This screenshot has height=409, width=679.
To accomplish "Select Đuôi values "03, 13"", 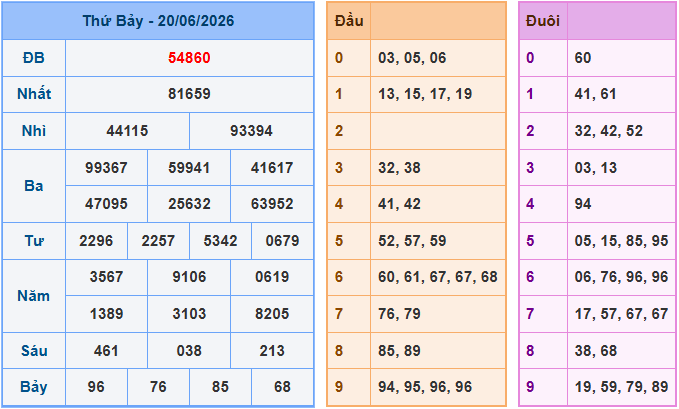I will pyautogui.click(x=596, y=168).
